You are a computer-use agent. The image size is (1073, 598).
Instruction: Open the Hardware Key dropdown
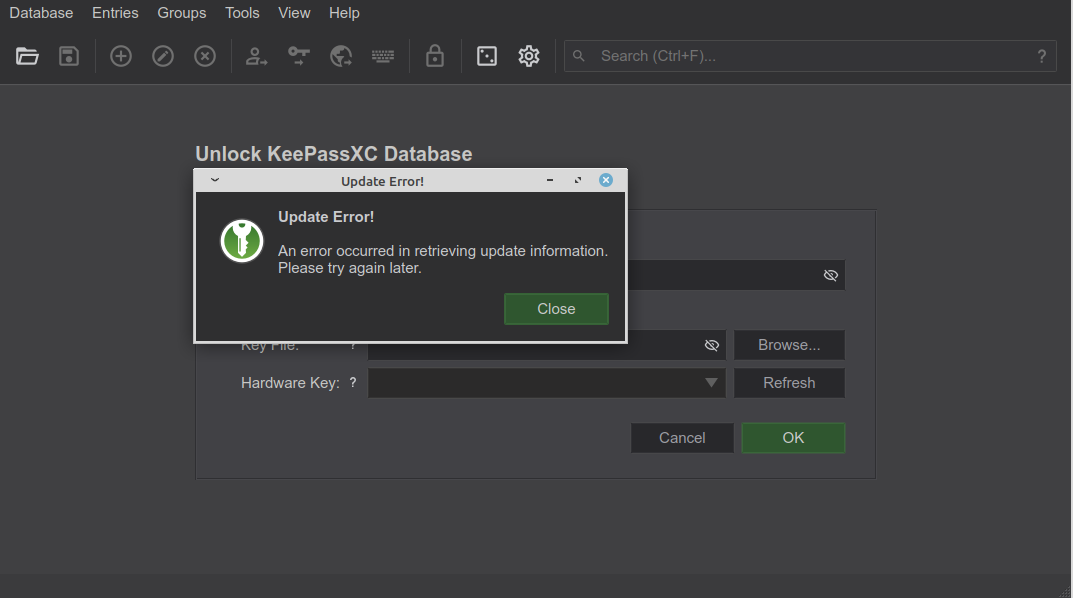pos(546,383)
